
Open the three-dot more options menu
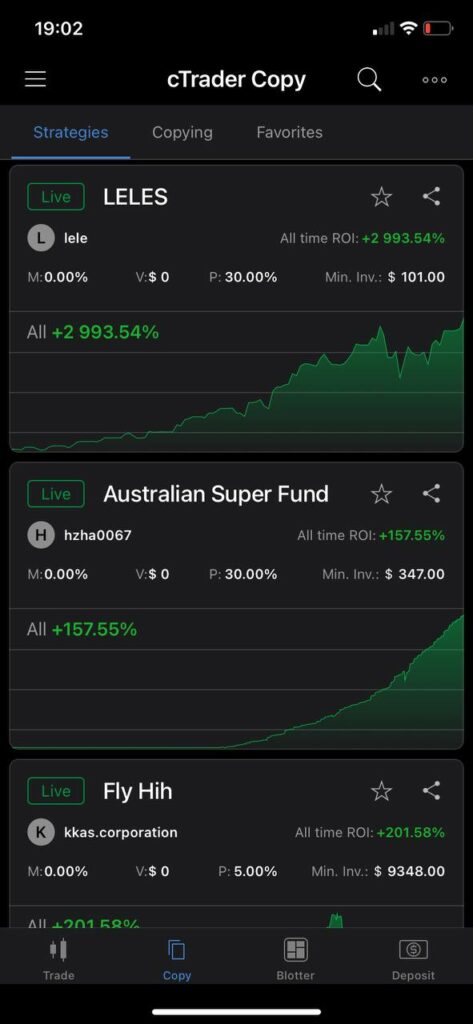pyautogui.click(x=434, y=80)
